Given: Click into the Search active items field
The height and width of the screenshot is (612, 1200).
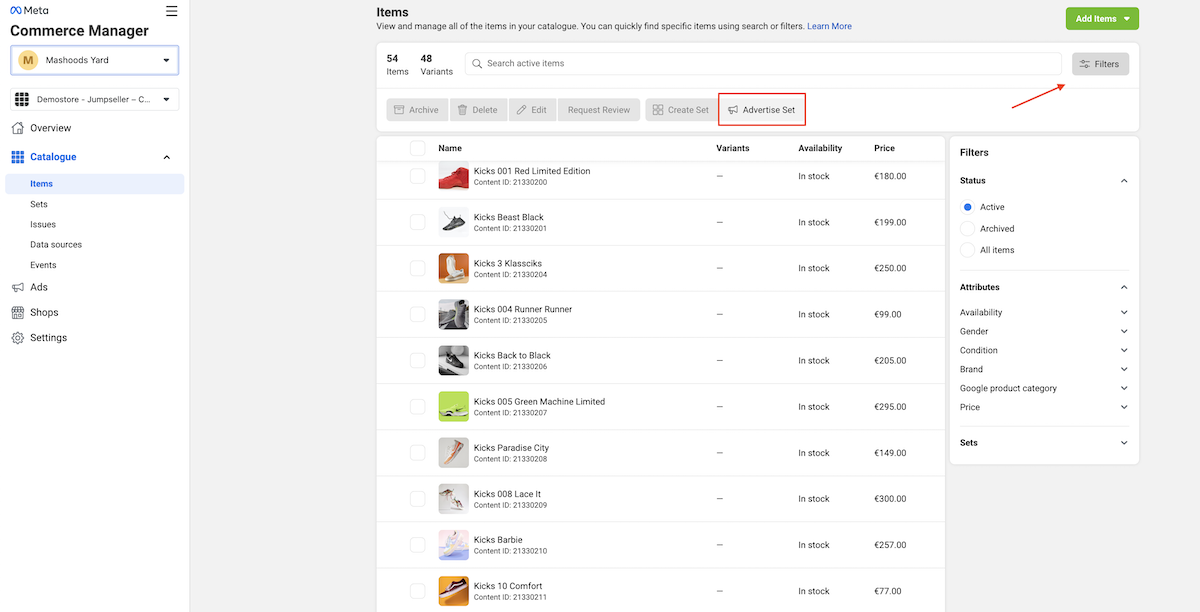Looking at the screenshot, I should (x=763, y=63).
